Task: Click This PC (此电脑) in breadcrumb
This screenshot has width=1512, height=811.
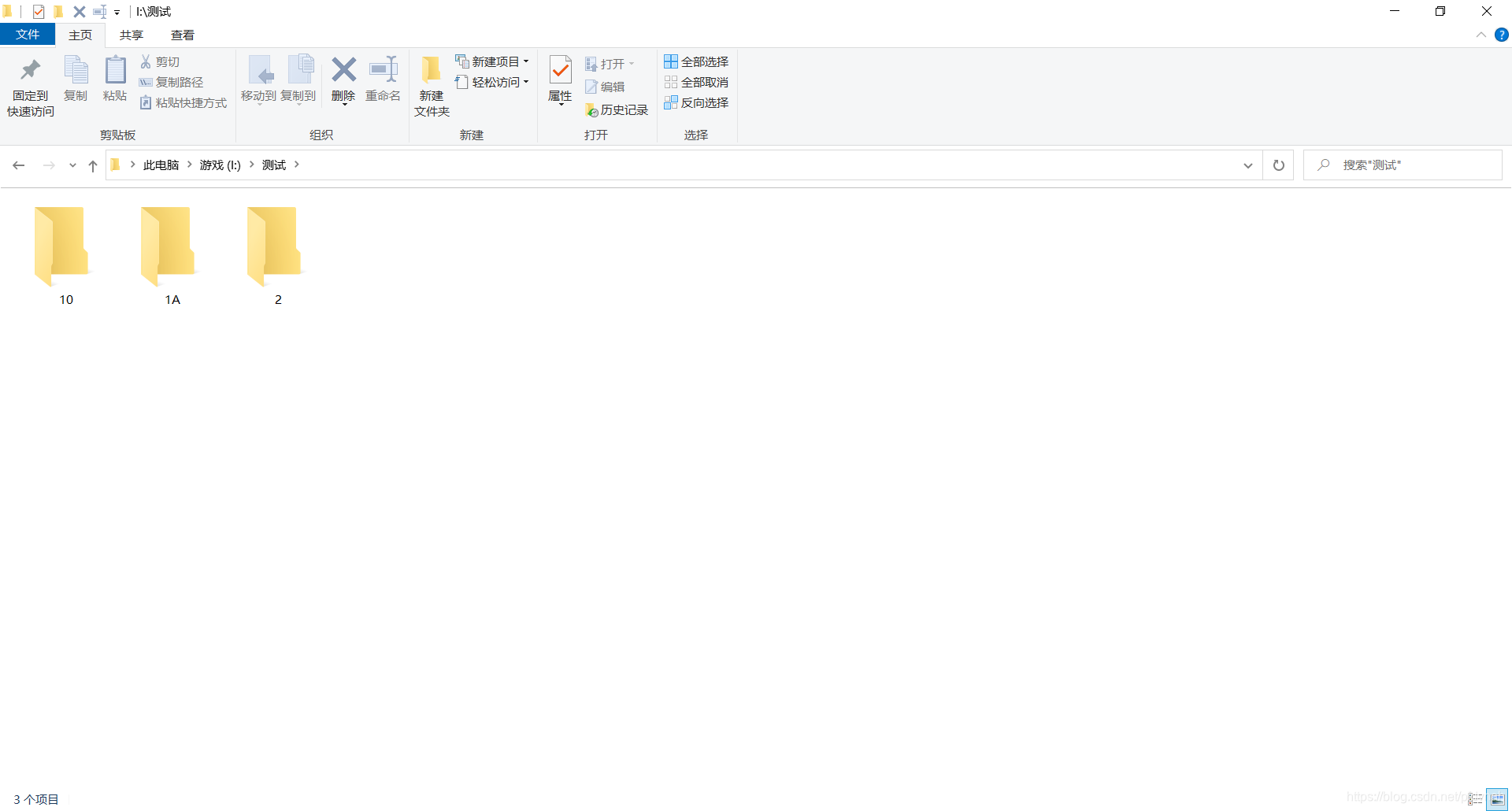Action: tap(161, 165)
